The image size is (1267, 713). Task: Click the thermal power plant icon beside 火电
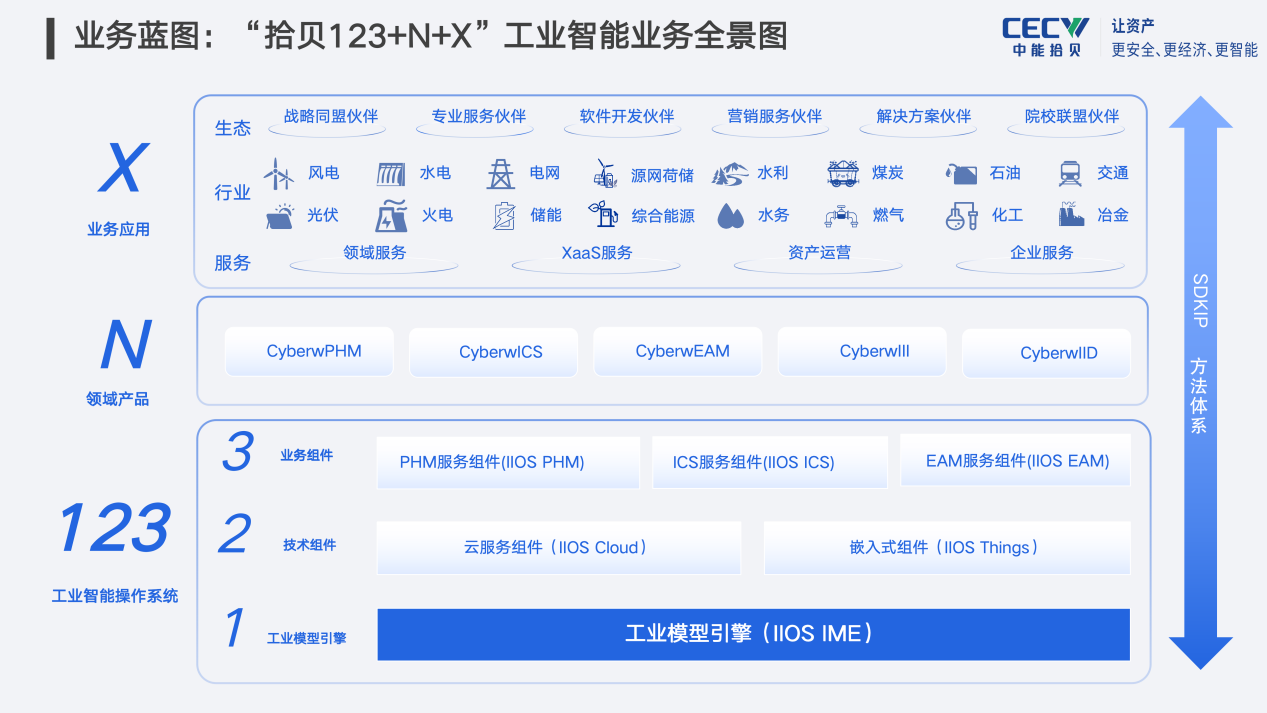(x=391, y=216)
